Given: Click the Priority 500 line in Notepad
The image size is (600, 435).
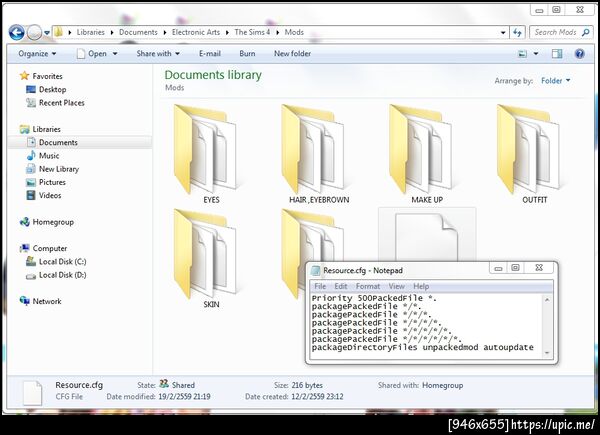Looking at the screenshot, I should (374, 298).
